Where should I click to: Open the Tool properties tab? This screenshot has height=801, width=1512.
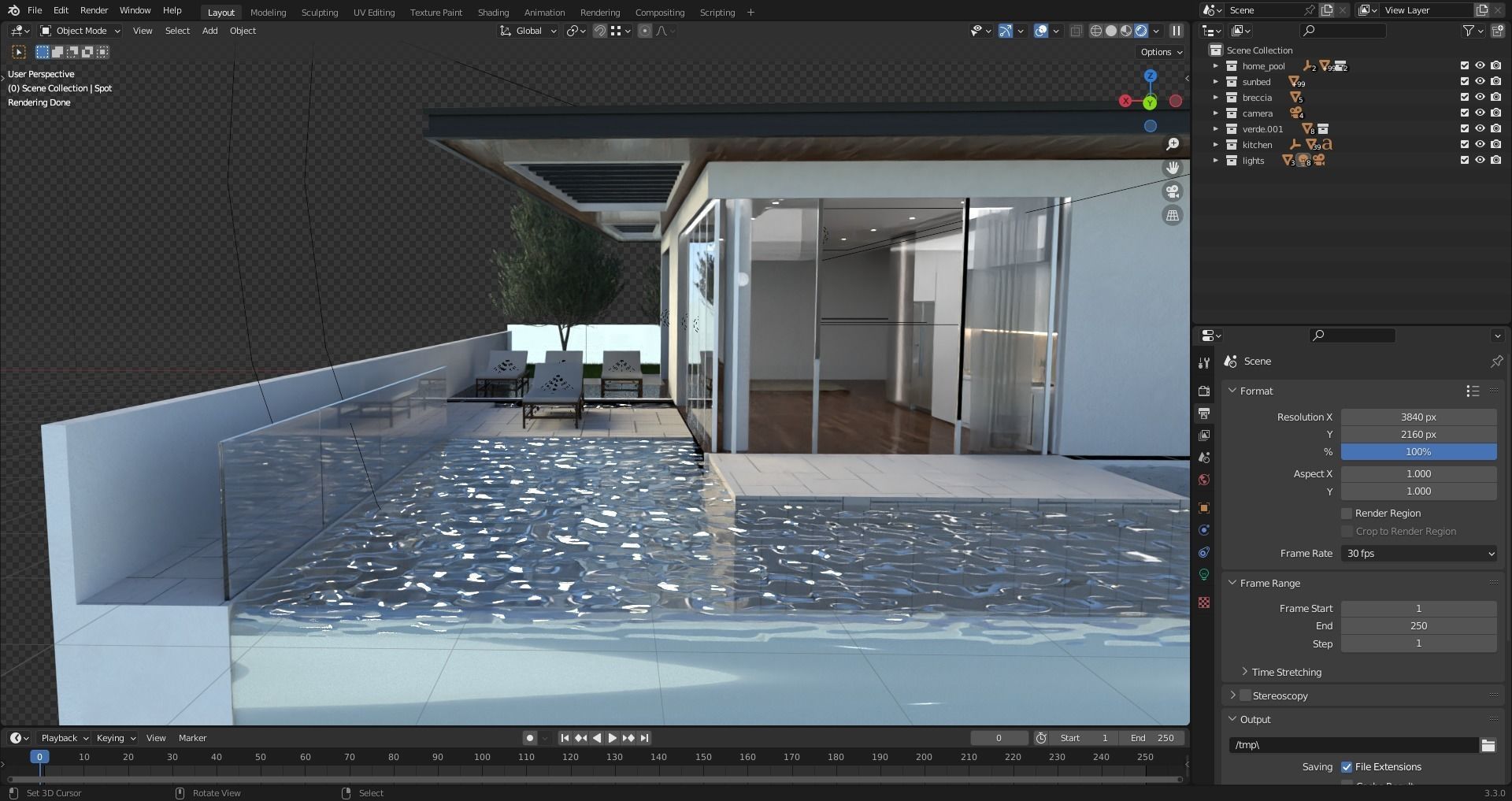pos(1203,363)
